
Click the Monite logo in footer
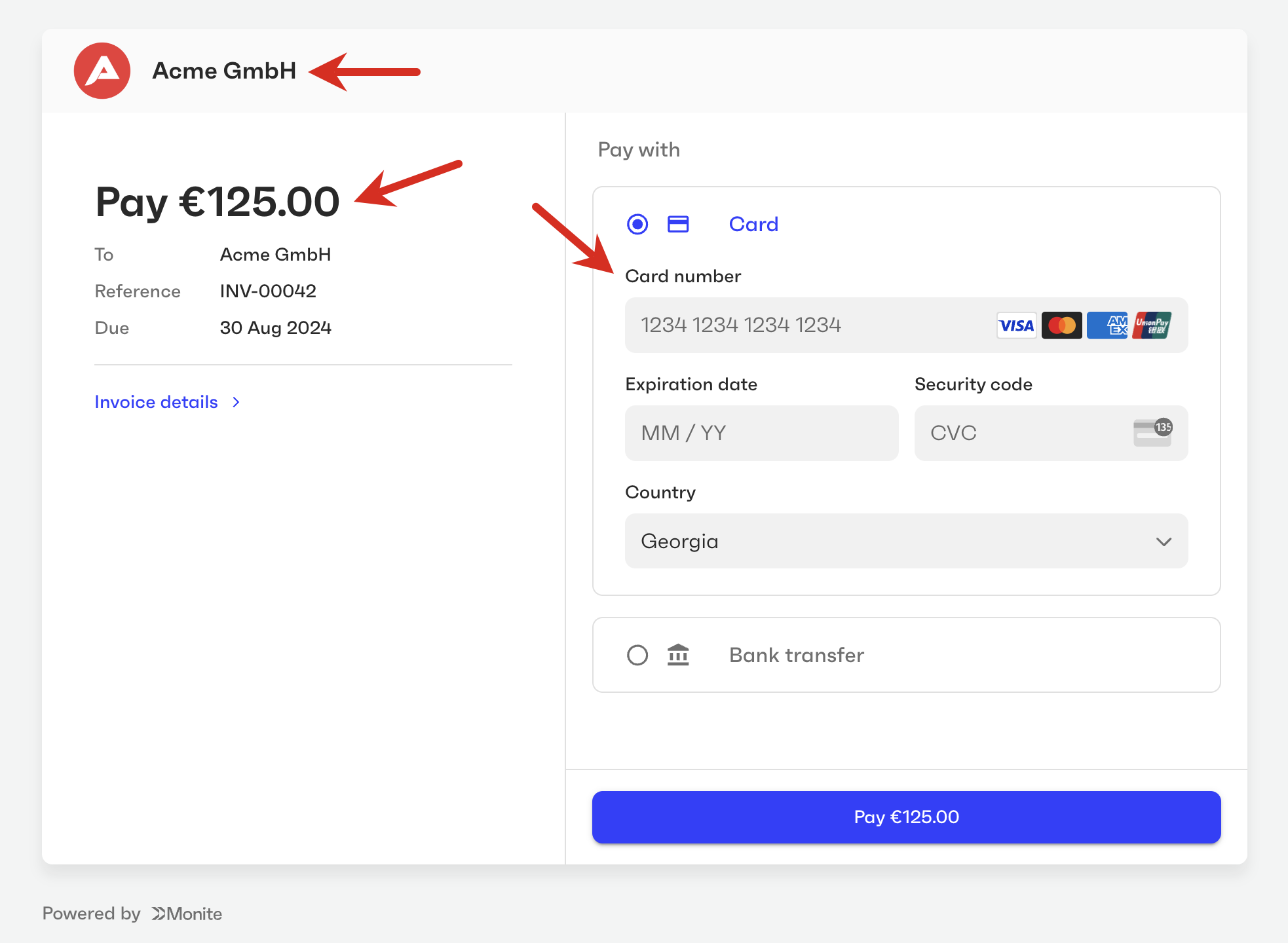[x=187, y=914]
